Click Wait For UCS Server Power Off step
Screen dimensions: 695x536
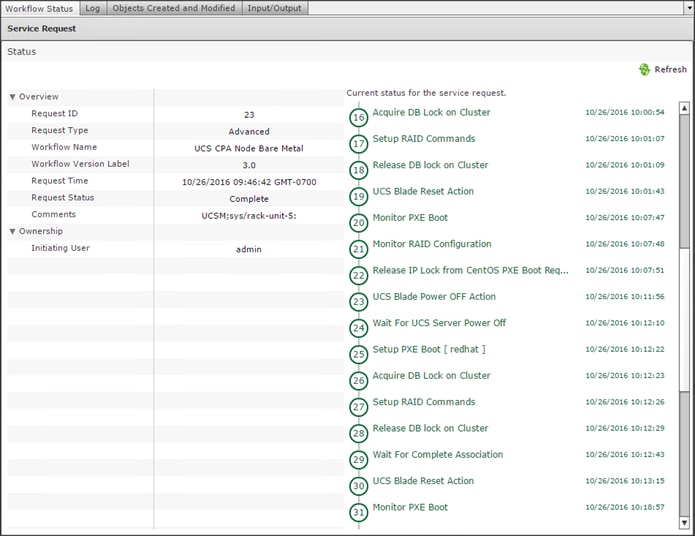(x=439, y=323)
